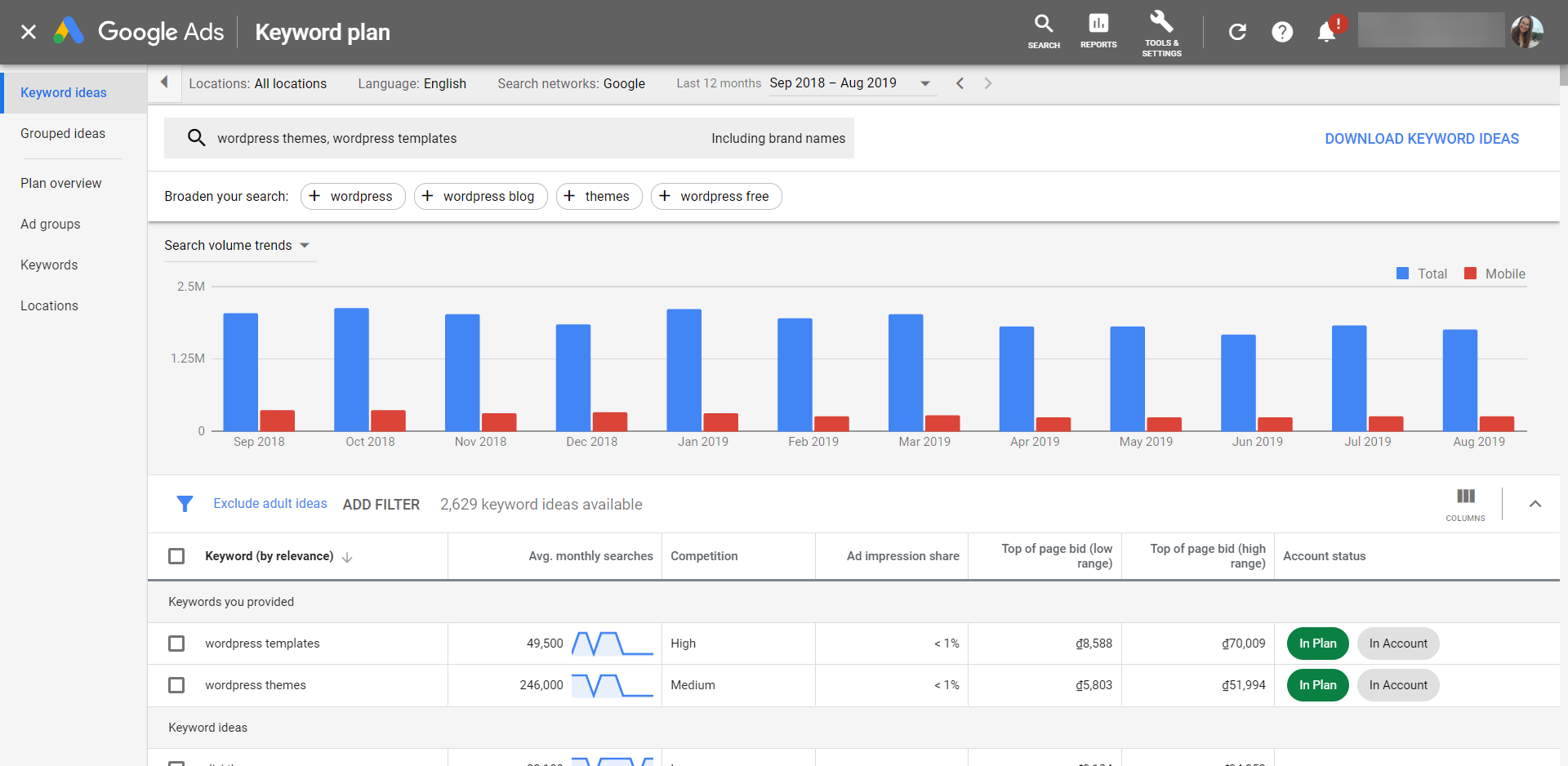
Task: Close the Keyword plan with X
Action: [x=29, y=32]
